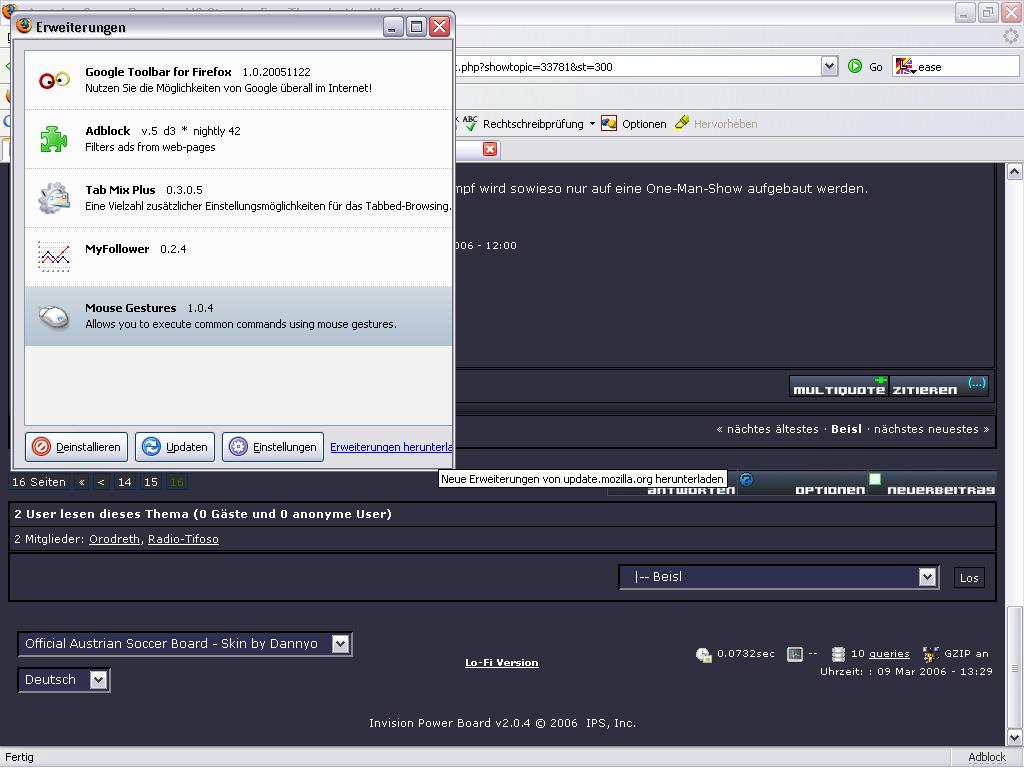Open Radio-Tifoso's member profile
Screen dimensions: 1024x768
coord(184,539)
